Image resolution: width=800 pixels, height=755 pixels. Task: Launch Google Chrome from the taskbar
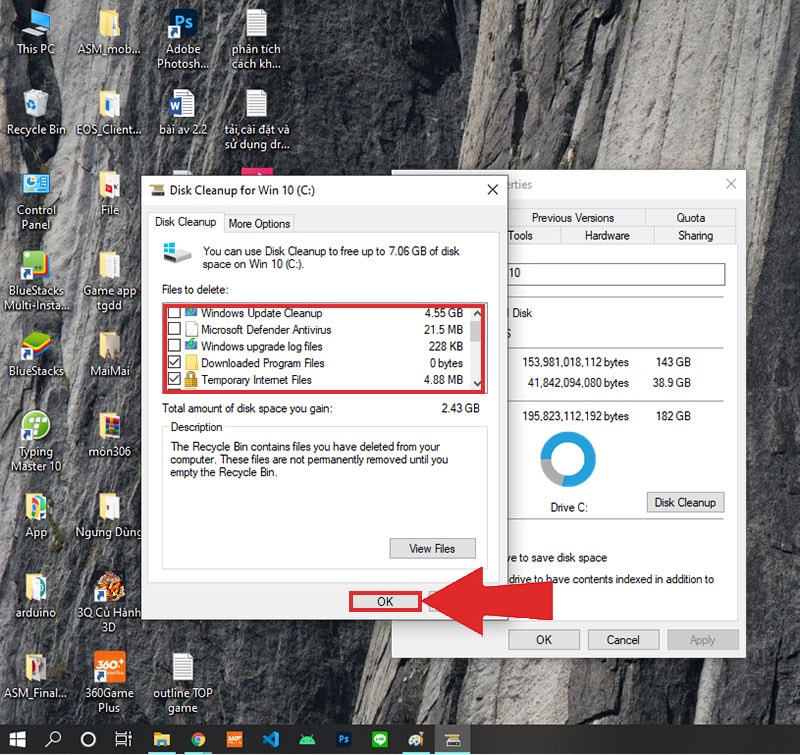198,740
